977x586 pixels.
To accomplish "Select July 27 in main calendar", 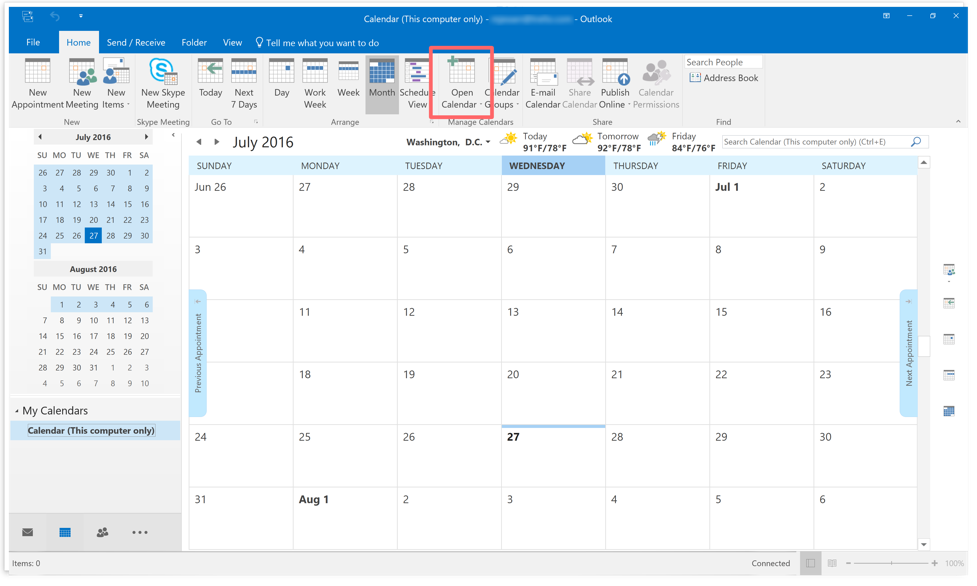I will coord(553,456).
